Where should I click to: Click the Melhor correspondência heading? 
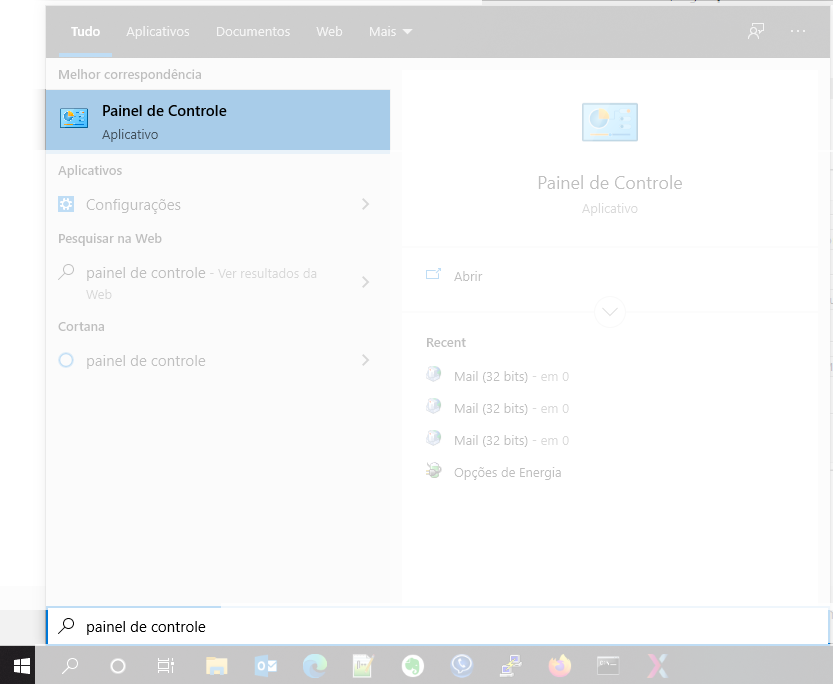(130, 74)
